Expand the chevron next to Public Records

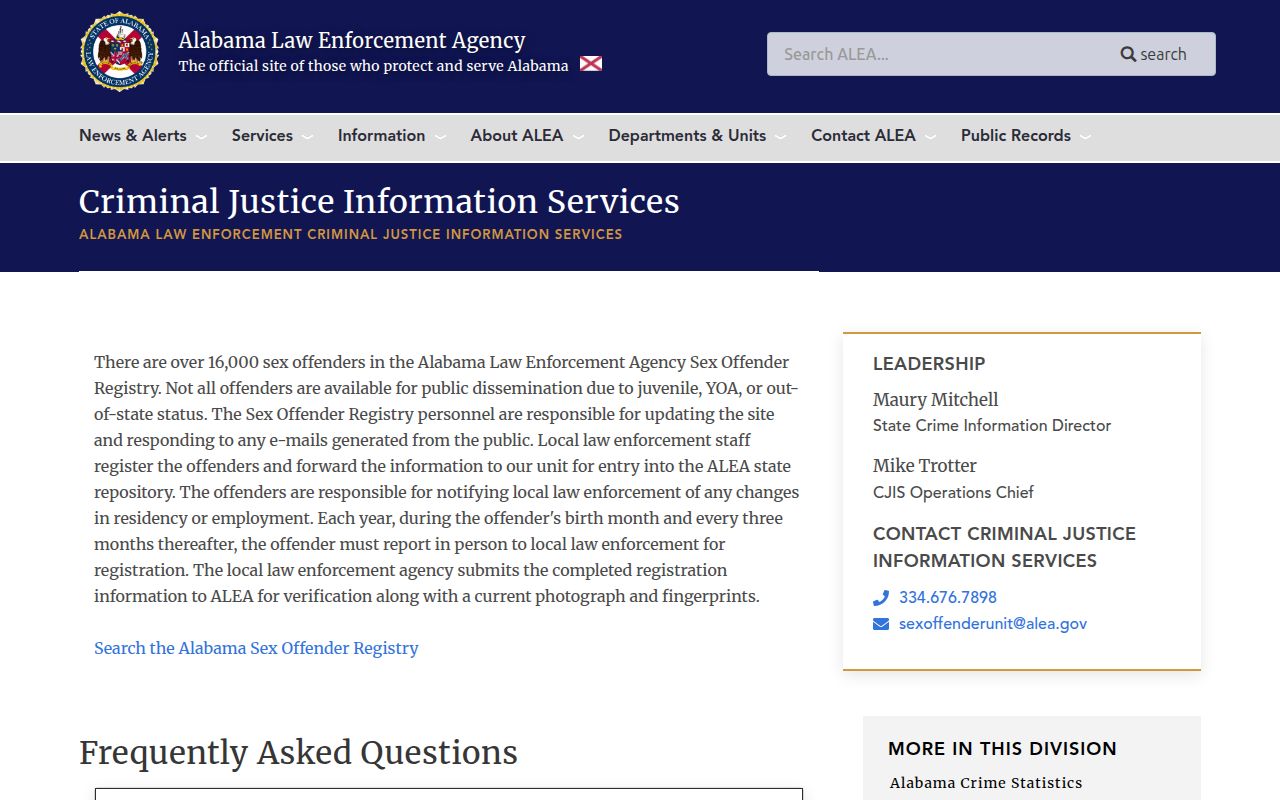point(1085,137)
